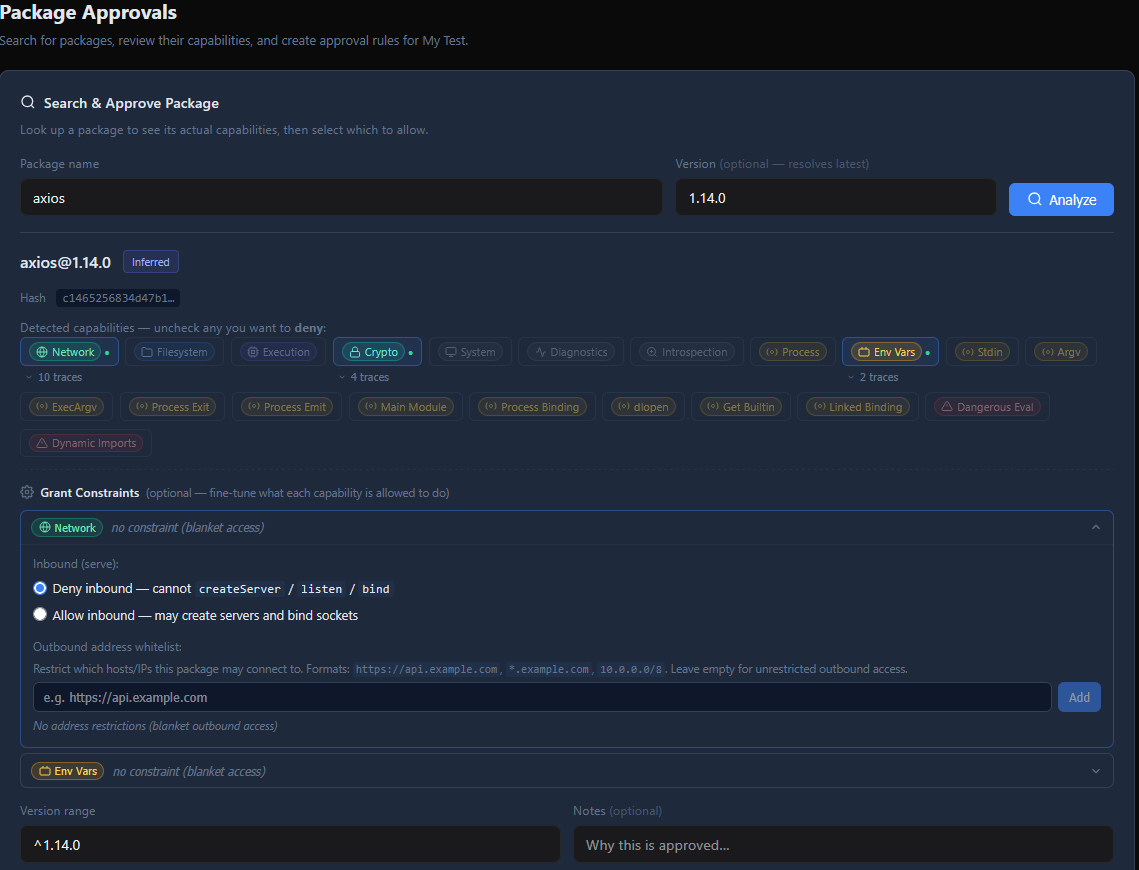
Task: Expand the 10 traces list under Network
Action: click(x=54, y=378)
